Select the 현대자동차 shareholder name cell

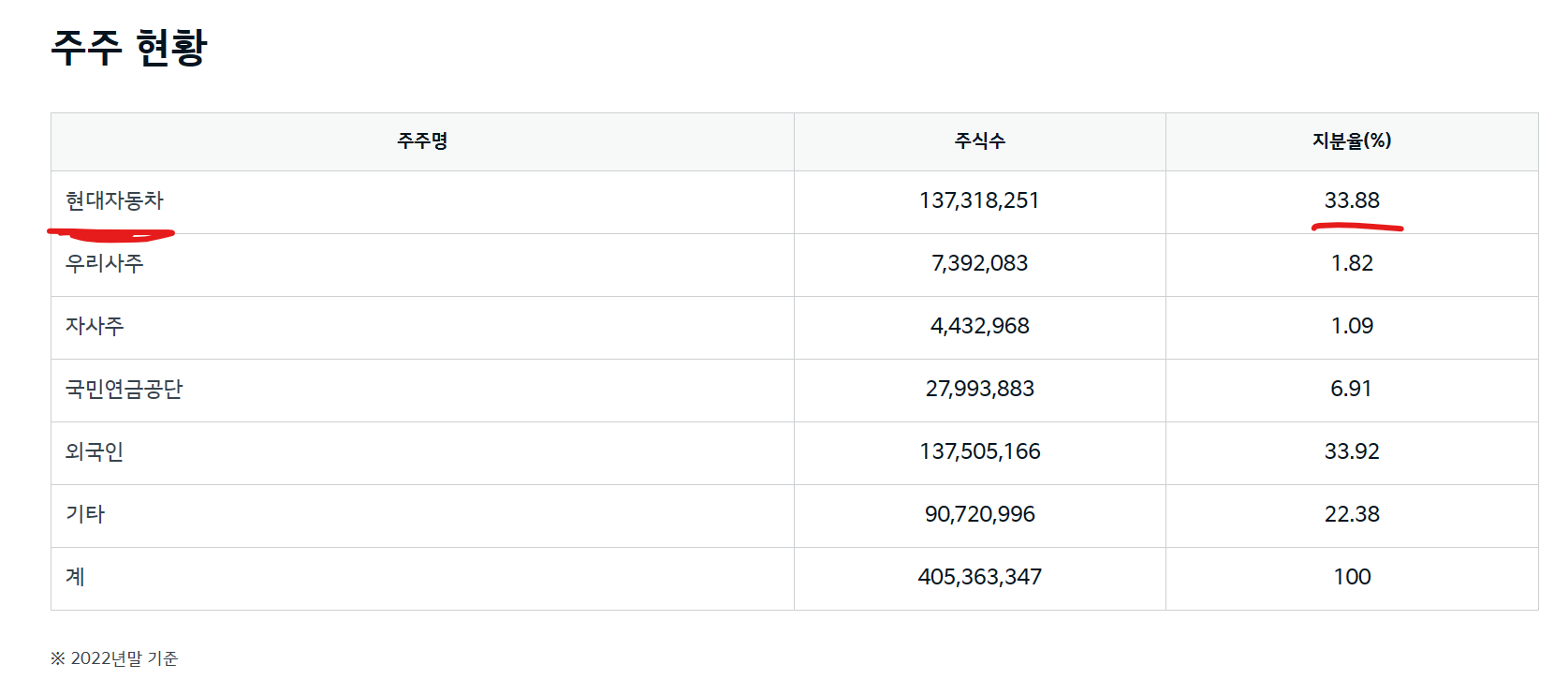(114, 200)
